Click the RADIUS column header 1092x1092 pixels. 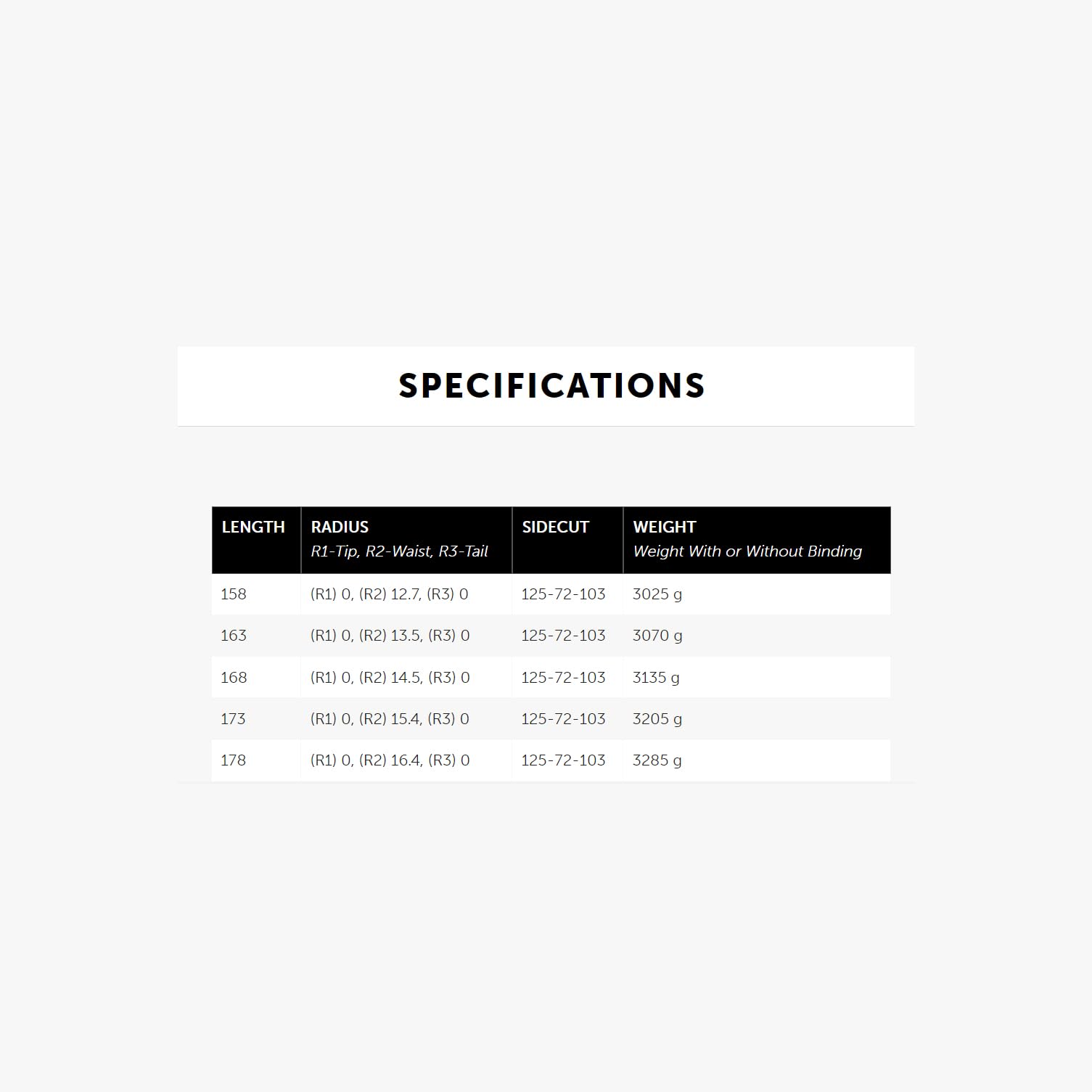coord(340,527)
